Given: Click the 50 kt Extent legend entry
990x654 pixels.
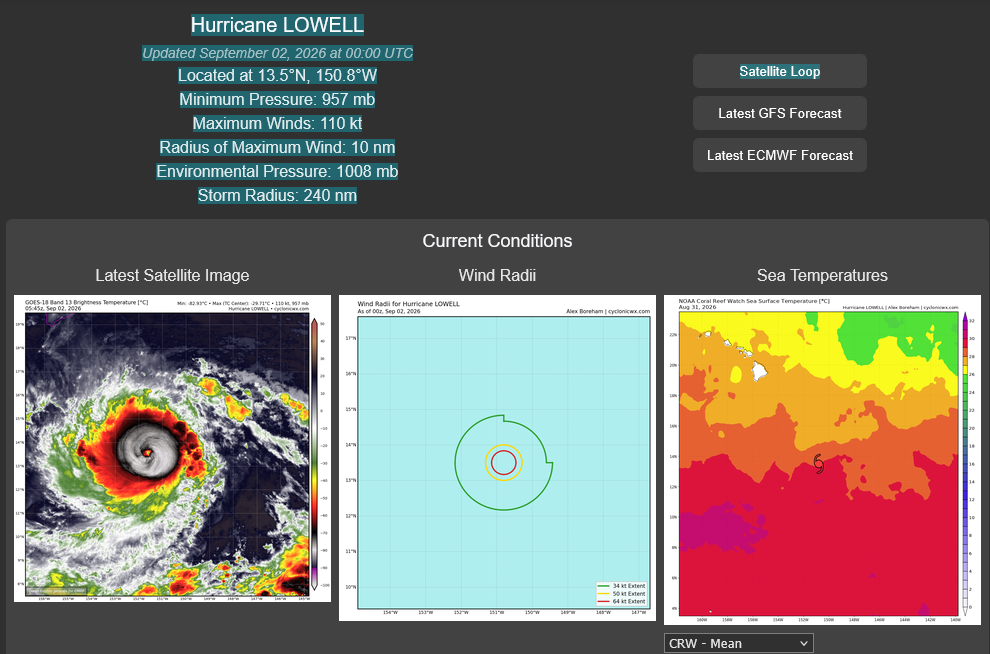Looking at the screenshot, I should click(622, 594).
